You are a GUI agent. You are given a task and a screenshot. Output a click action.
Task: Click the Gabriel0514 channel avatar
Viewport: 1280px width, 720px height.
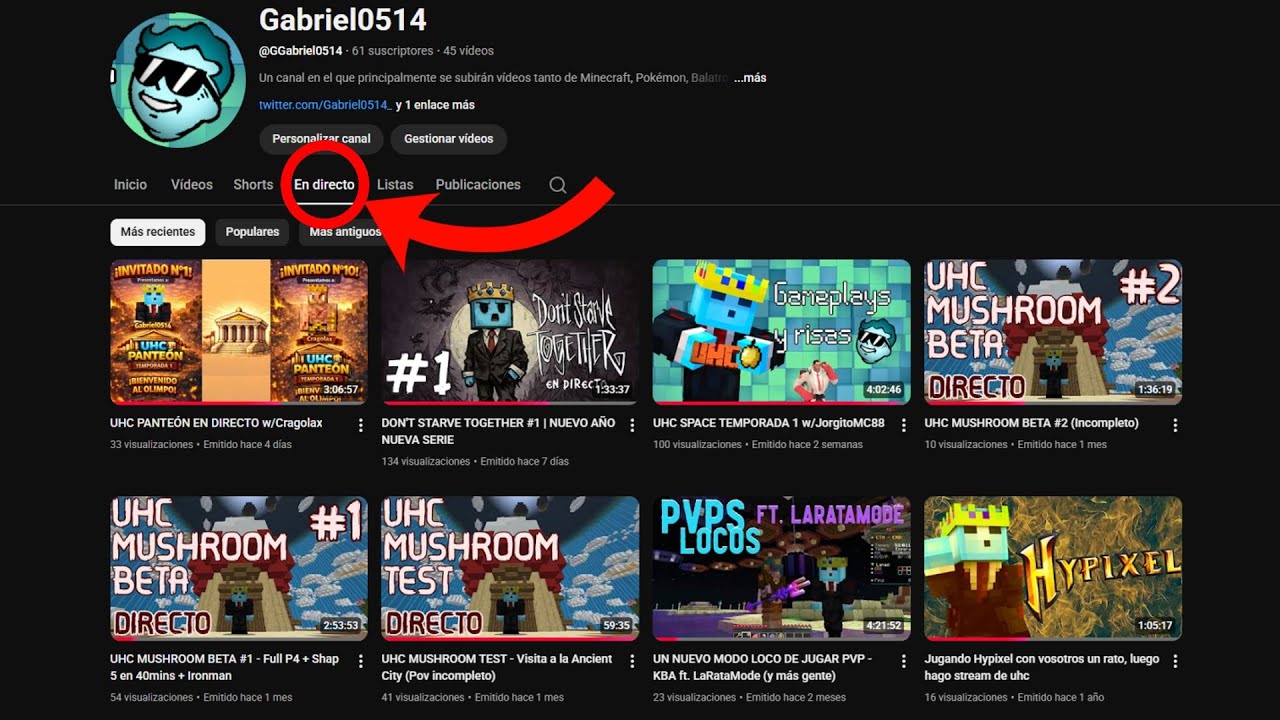tap(178, 80)
